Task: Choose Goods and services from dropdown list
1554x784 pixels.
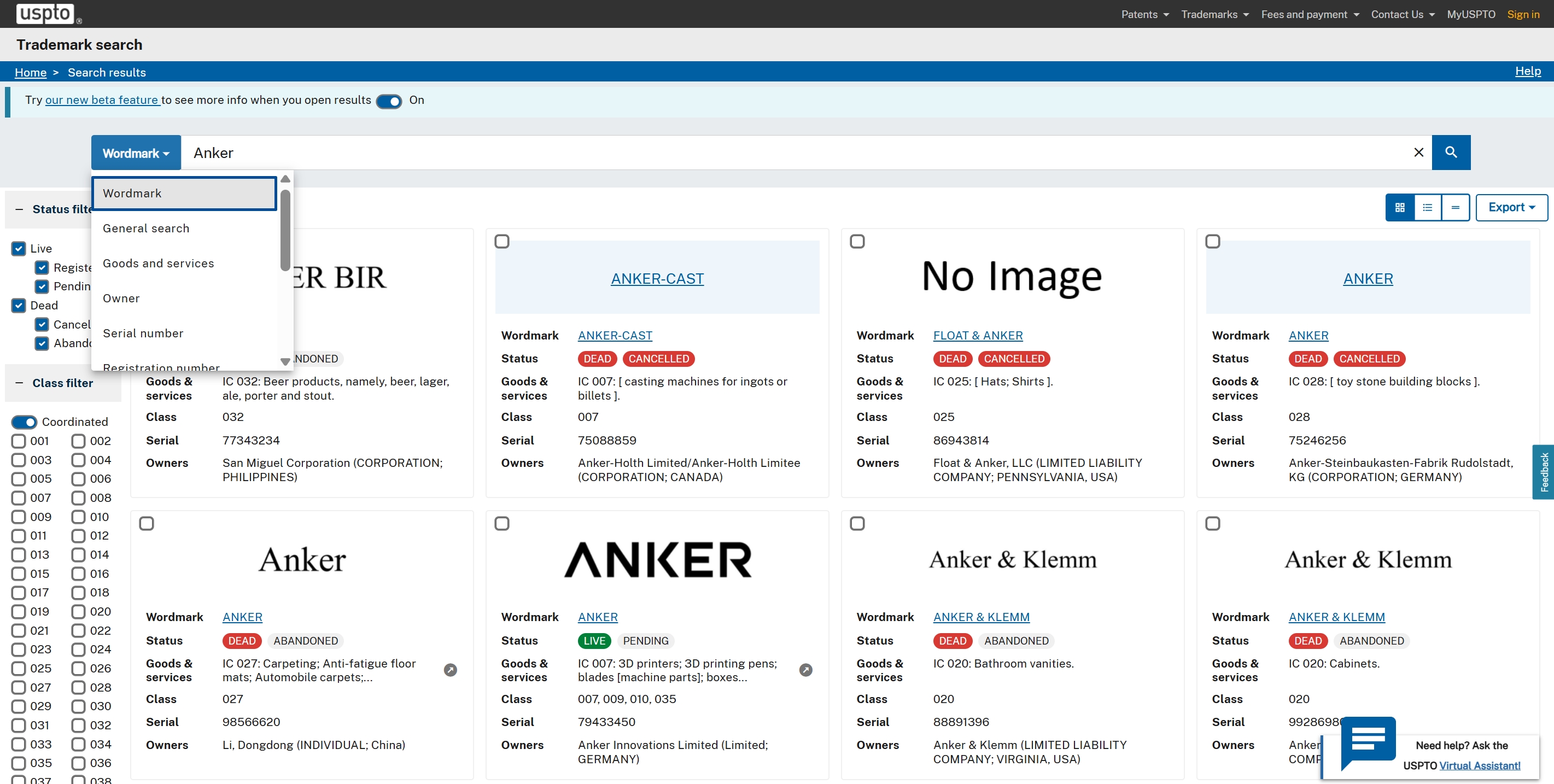Action: [x=158, y=264]
